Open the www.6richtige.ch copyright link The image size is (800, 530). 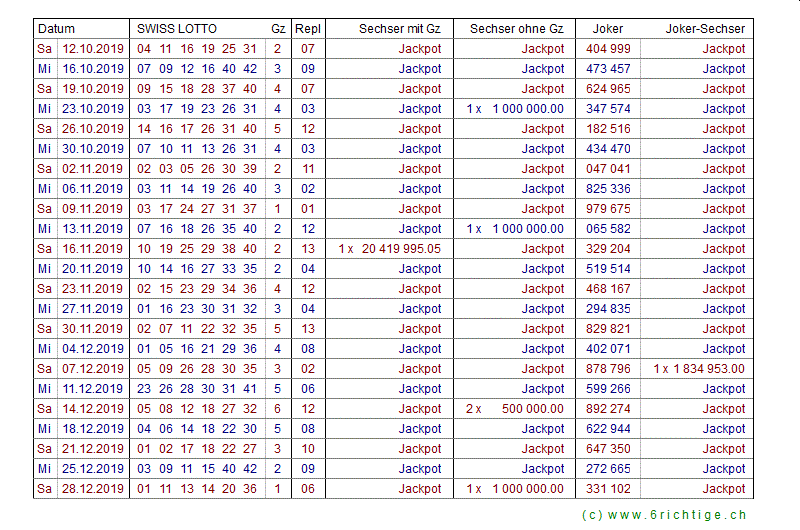[664, 514]
